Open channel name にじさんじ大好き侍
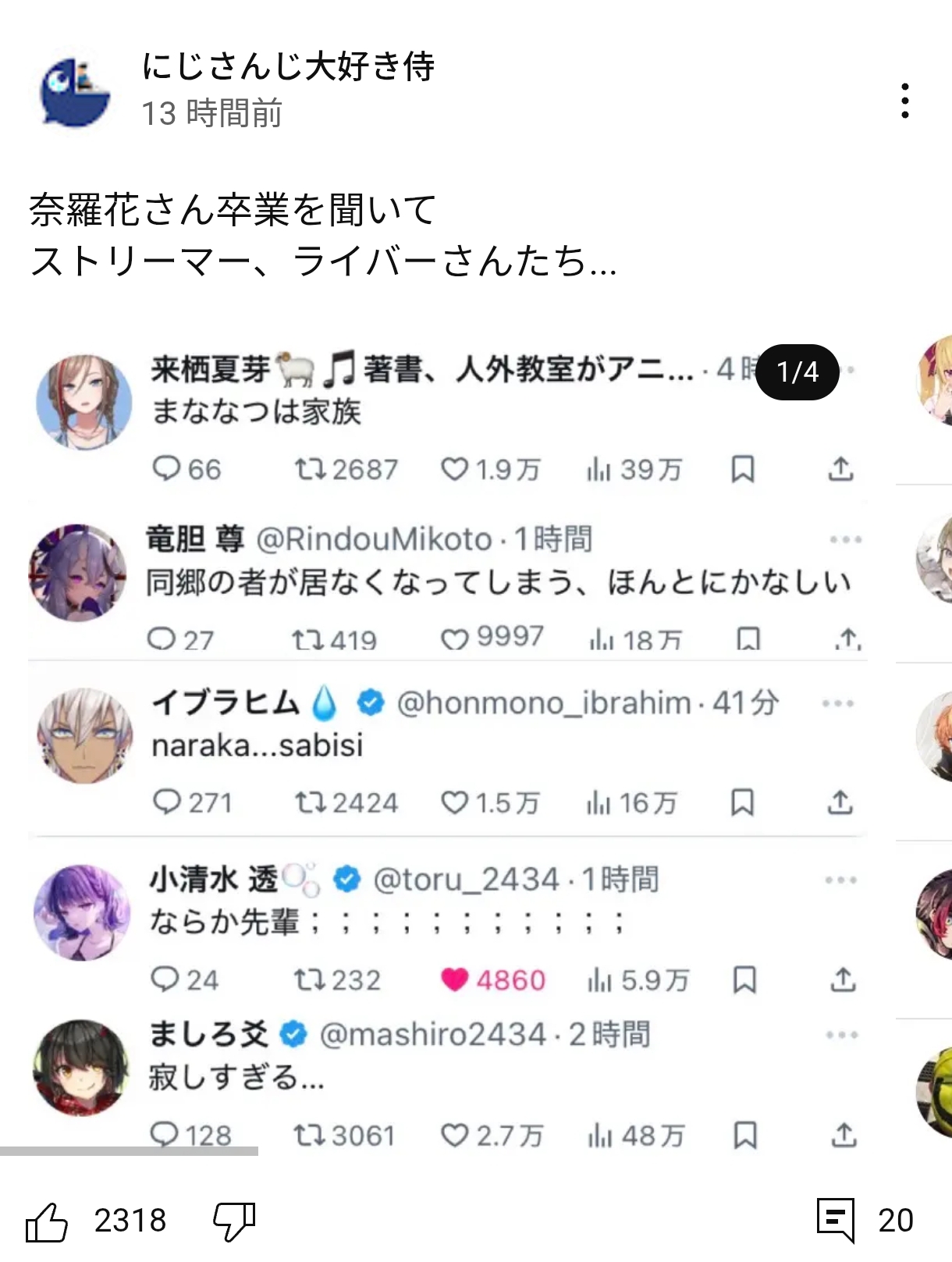The width and height of the screenshot is (952, 1262). tap(288, 66)
